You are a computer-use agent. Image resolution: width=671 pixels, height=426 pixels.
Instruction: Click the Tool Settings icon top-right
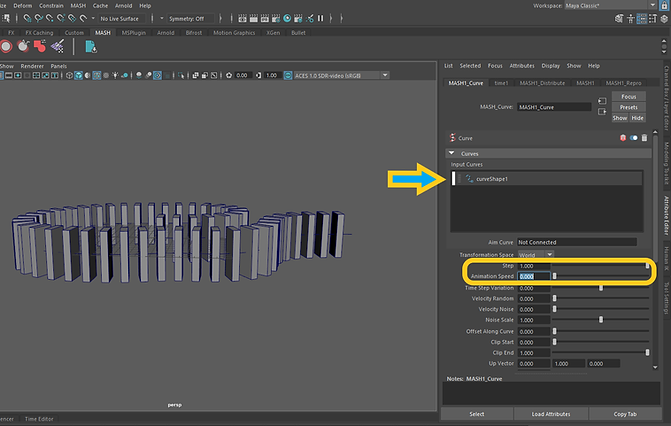click(653, 18)
